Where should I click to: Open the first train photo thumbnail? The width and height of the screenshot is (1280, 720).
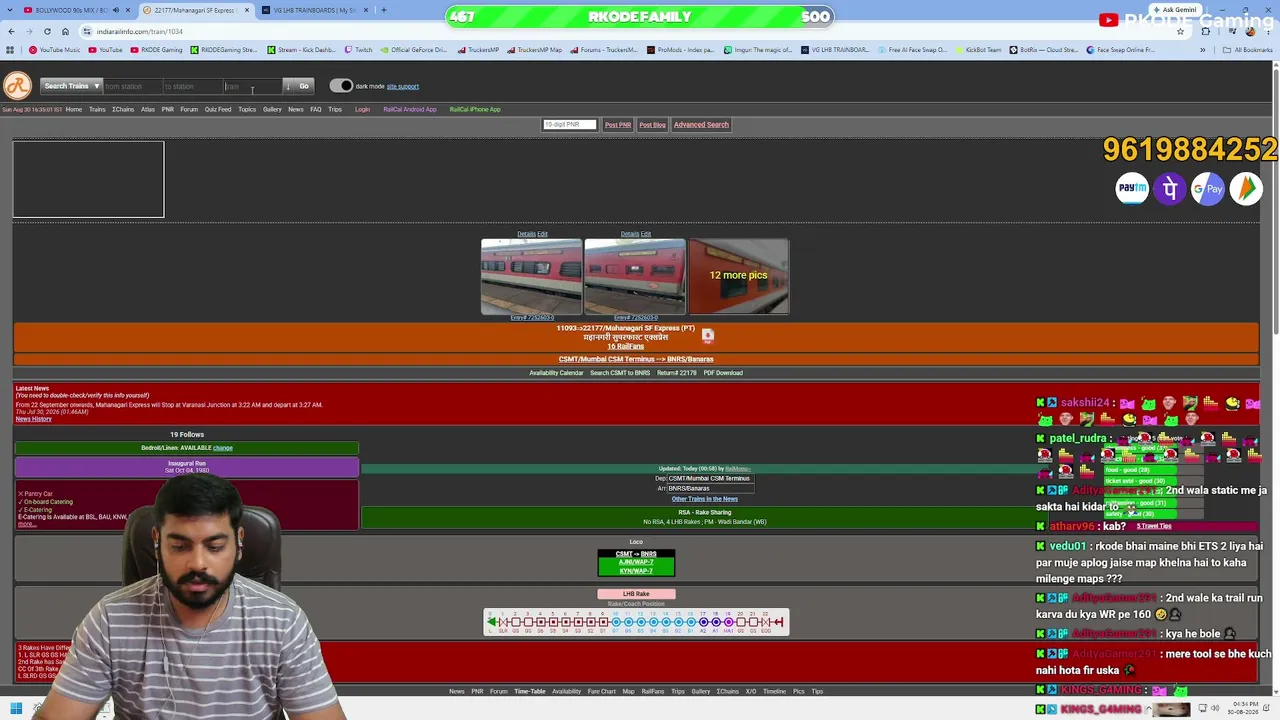(x=531, y=276)
